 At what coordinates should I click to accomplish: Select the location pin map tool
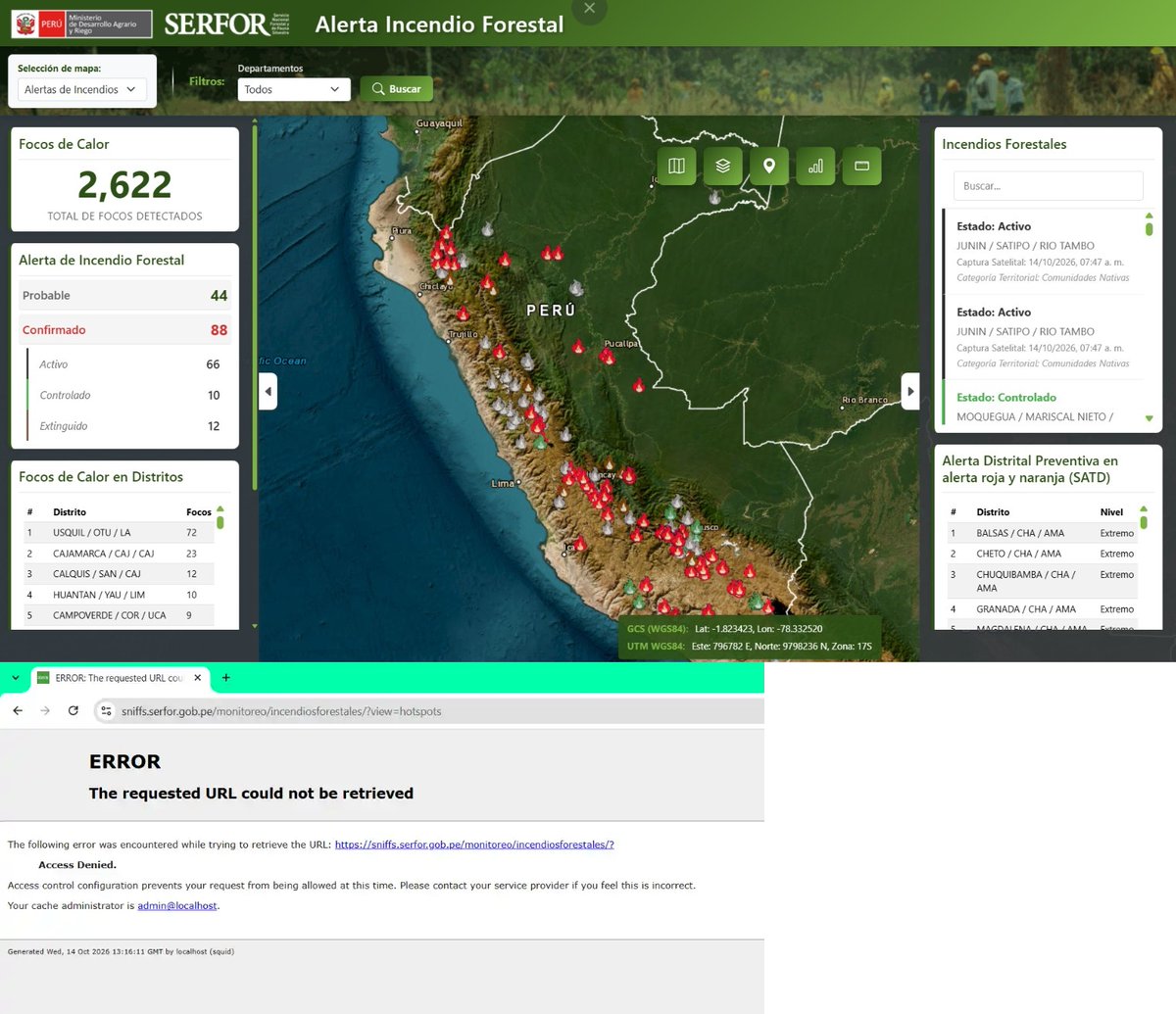pos(769,167)
